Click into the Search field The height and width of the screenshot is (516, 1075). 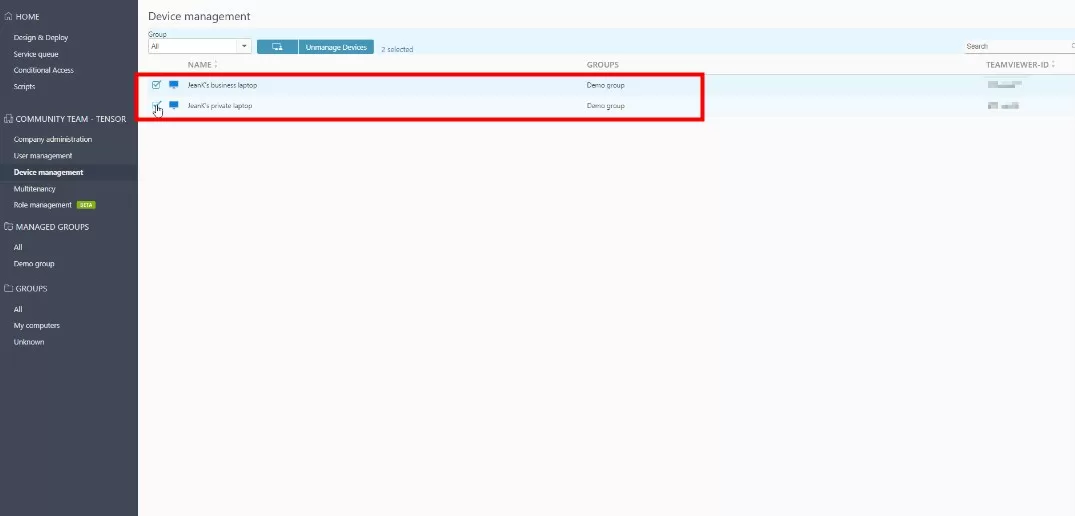1019,47
